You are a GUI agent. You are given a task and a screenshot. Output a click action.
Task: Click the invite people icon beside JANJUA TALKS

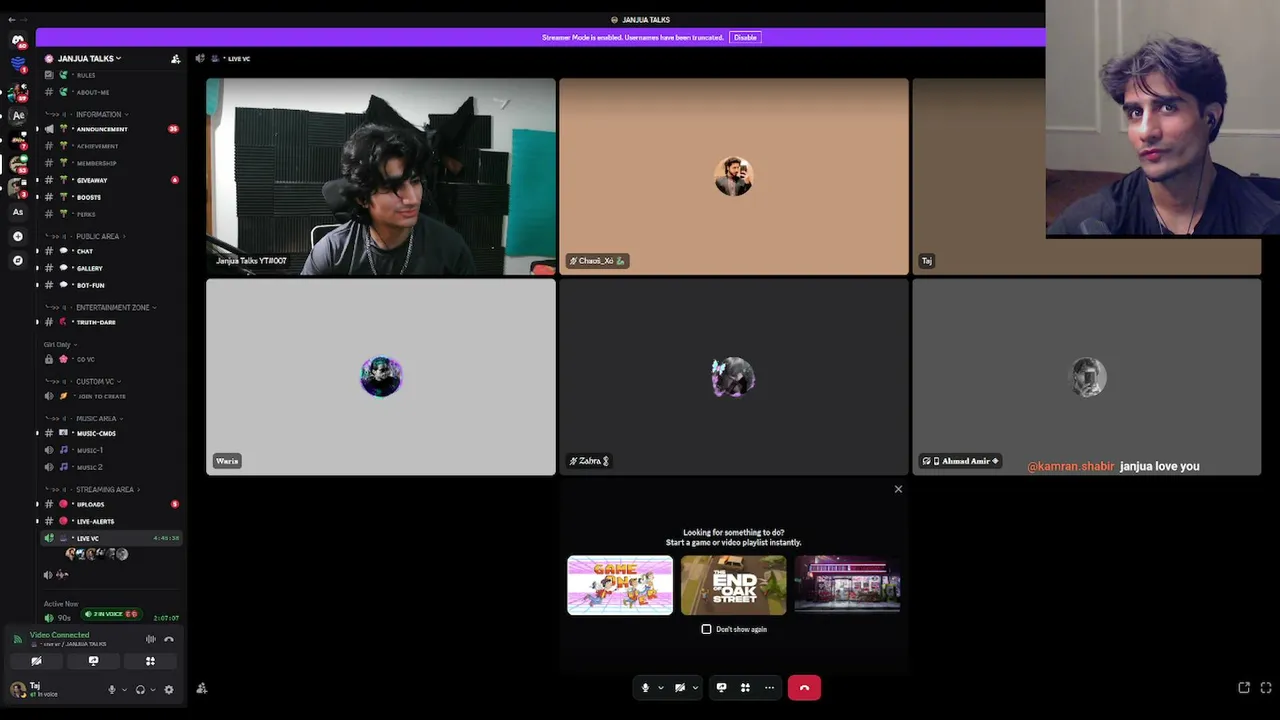point(176,59)
